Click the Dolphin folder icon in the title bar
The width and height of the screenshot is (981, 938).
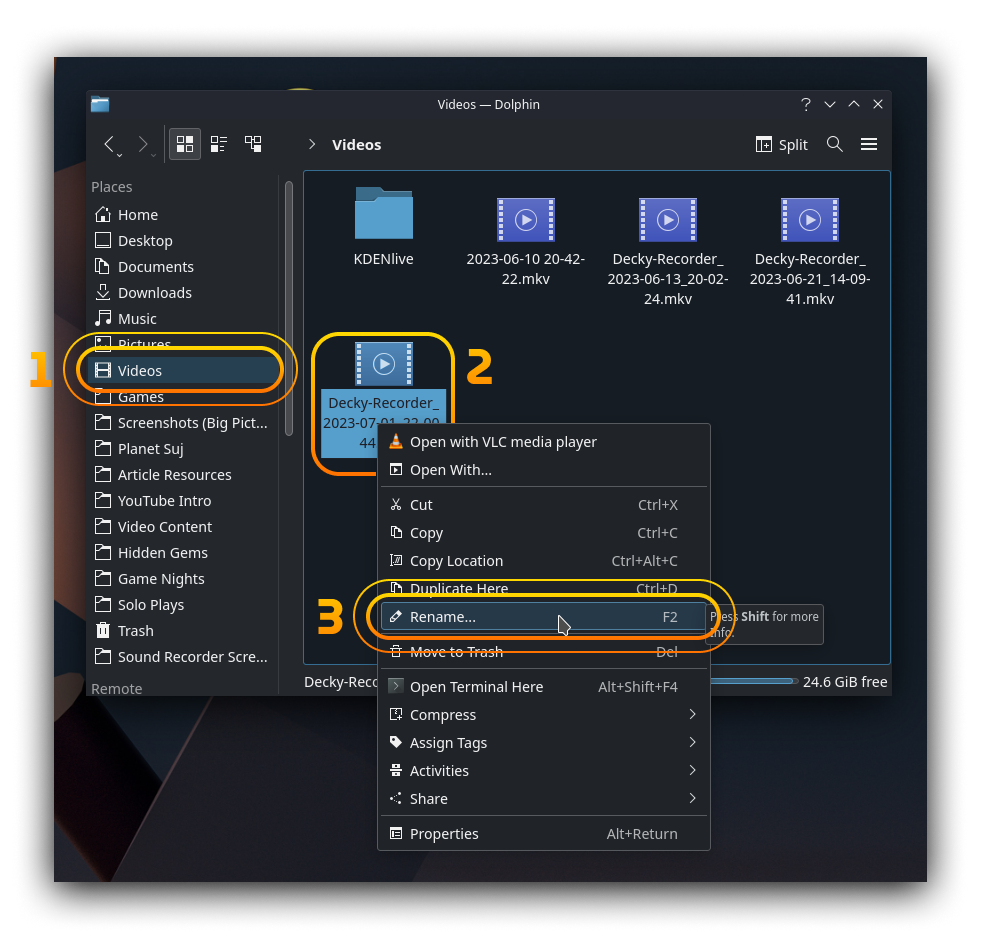pyautogui.click(x=100, y=105)
